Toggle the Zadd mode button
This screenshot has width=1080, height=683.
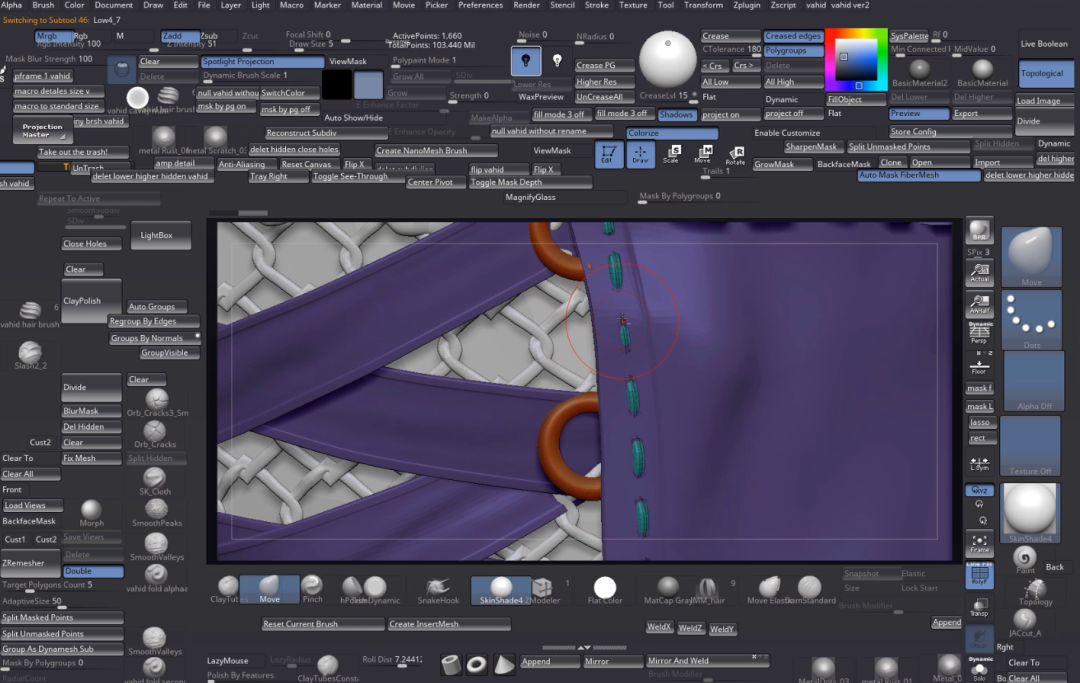click(180, 36)
